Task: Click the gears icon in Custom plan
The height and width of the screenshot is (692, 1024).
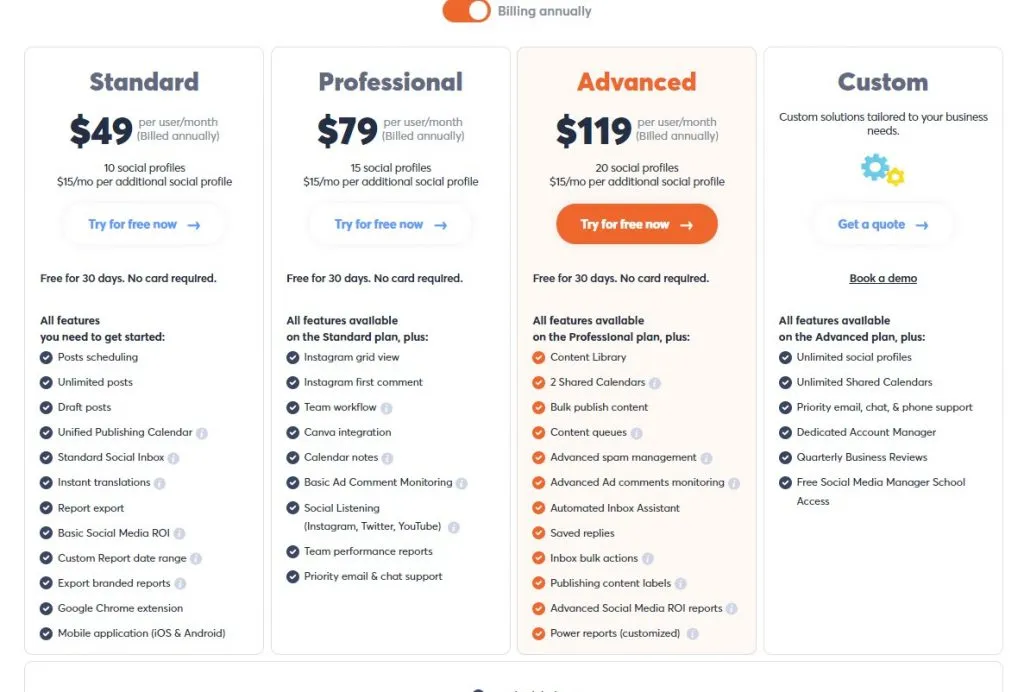Action: (x=882, y=170)
